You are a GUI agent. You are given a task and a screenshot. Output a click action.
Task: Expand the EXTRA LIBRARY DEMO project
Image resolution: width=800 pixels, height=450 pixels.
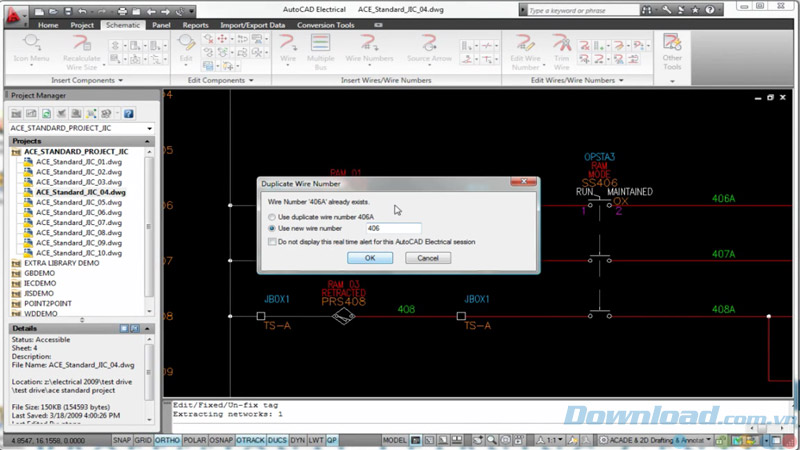16,261
